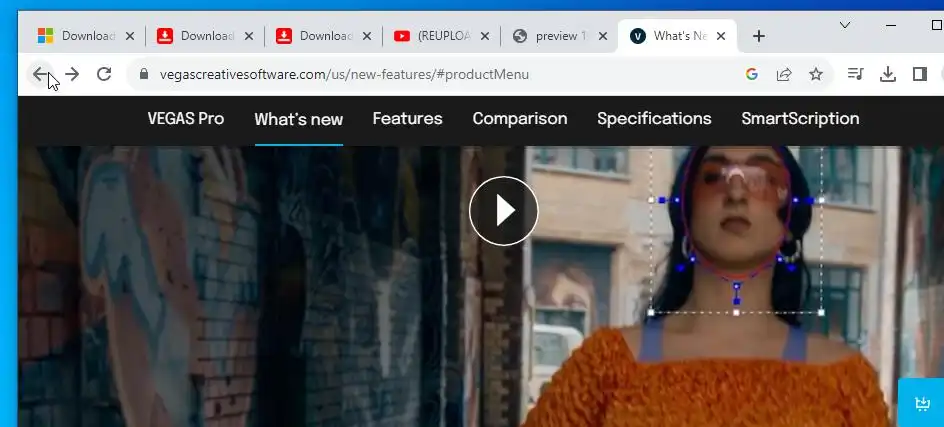Close the second Download tab

pyautogui.click(x=249, y=36)
